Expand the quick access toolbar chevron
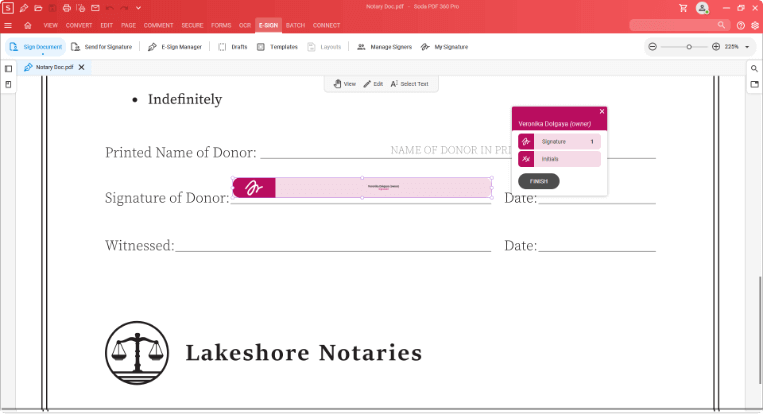Screen dimensions: 763x414 coord(139,8)
